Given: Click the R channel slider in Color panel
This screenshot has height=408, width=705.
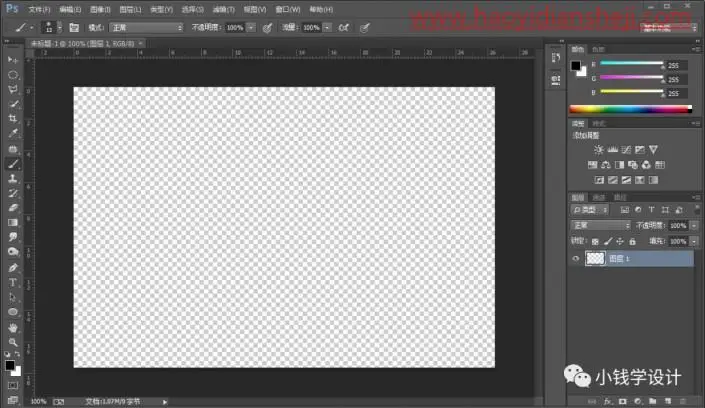Looking at the screenshot, I should [x=632, y=63].
